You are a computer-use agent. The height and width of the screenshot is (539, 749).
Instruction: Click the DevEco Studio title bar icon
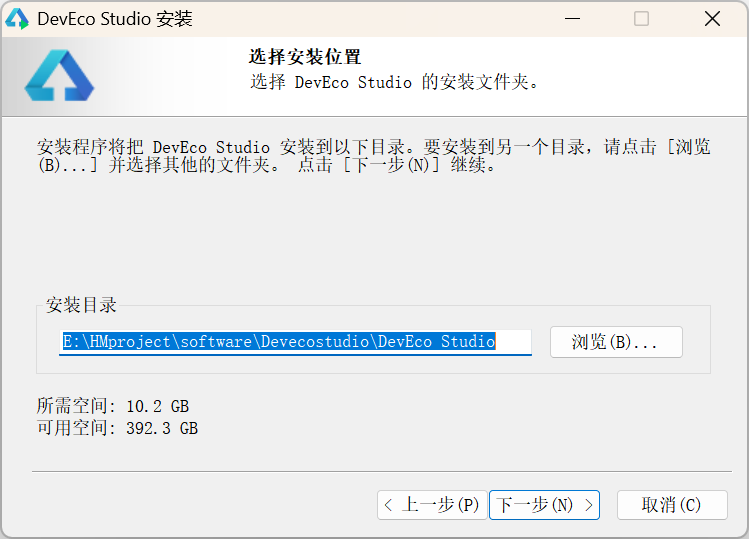pos(17,19)
